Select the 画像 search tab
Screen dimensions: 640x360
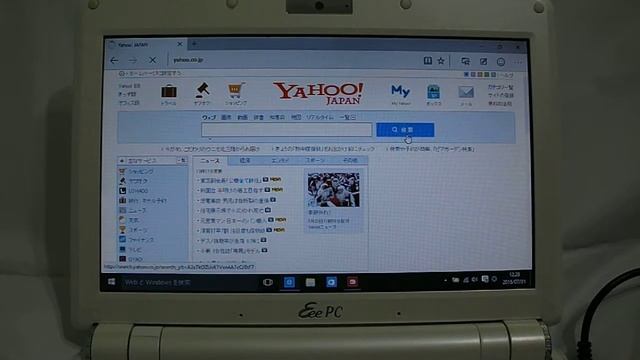[226, 117]
